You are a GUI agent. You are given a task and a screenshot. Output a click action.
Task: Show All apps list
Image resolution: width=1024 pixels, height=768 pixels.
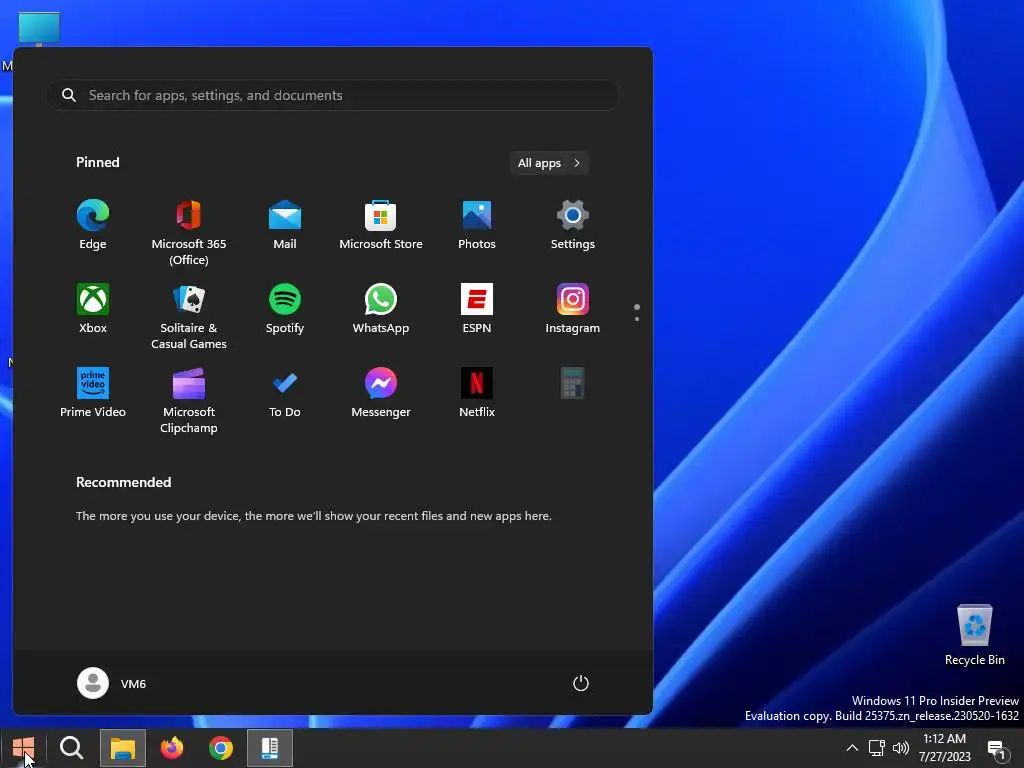pos(549,163)
